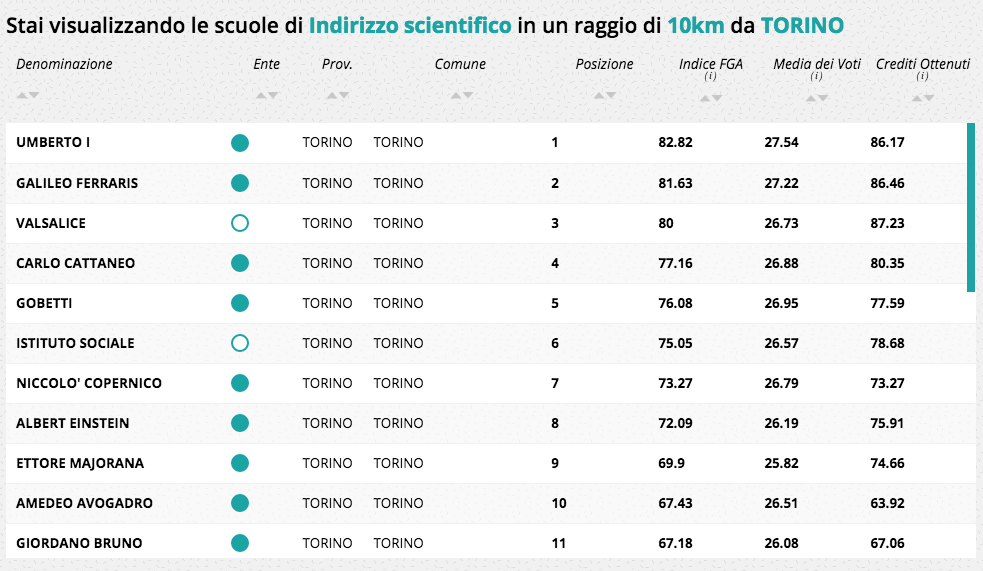Click the teal vertical scrollbar
Viewport: 983px width, 571px height.
971,206
